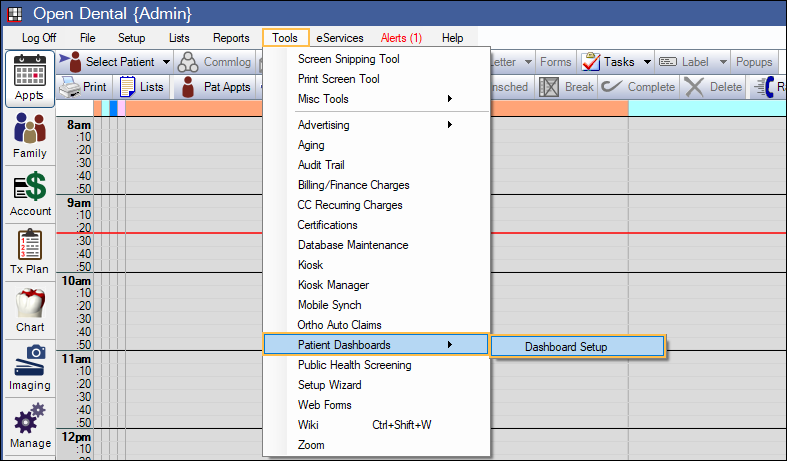787x461 pixels.
Task: Open Wiki menu entry
Action: pyautogui.click(x=308, y=425)
